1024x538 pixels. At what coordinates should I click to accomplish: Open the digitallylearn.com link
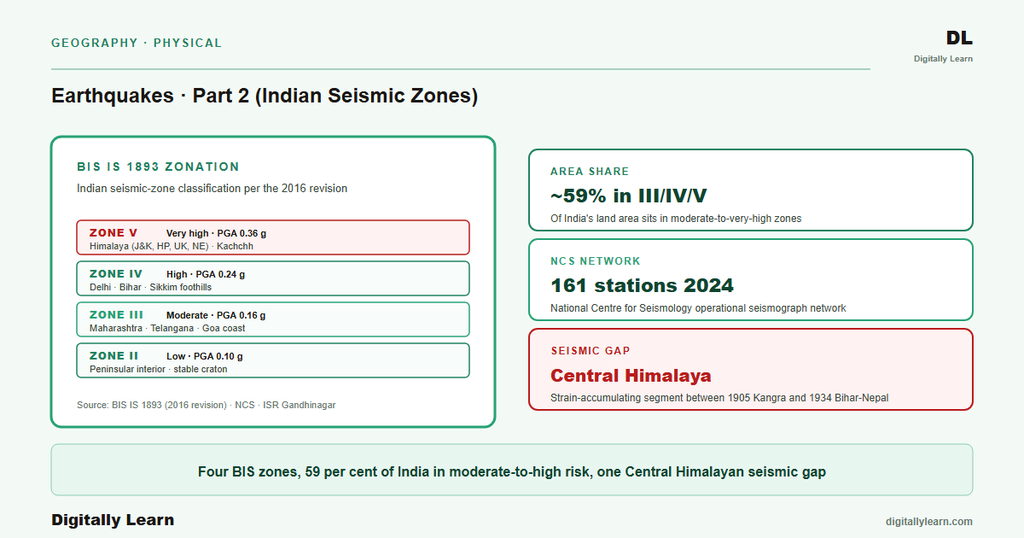pyautogui.click(x=929, y=522)
